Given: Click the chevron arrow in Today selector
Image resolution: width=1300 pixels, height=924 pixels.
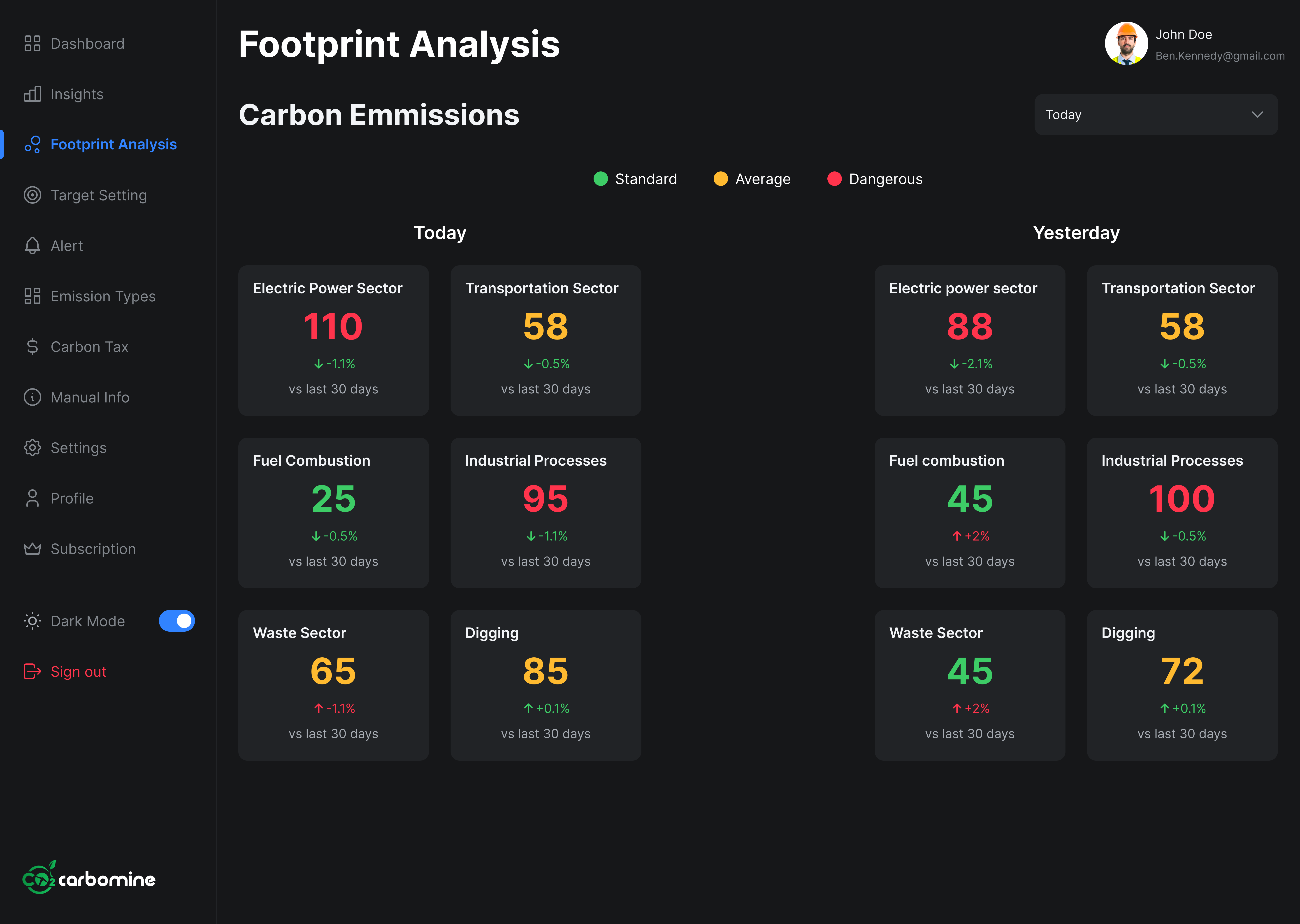Looking at the screenshot, I should [x=1257, y=115].
